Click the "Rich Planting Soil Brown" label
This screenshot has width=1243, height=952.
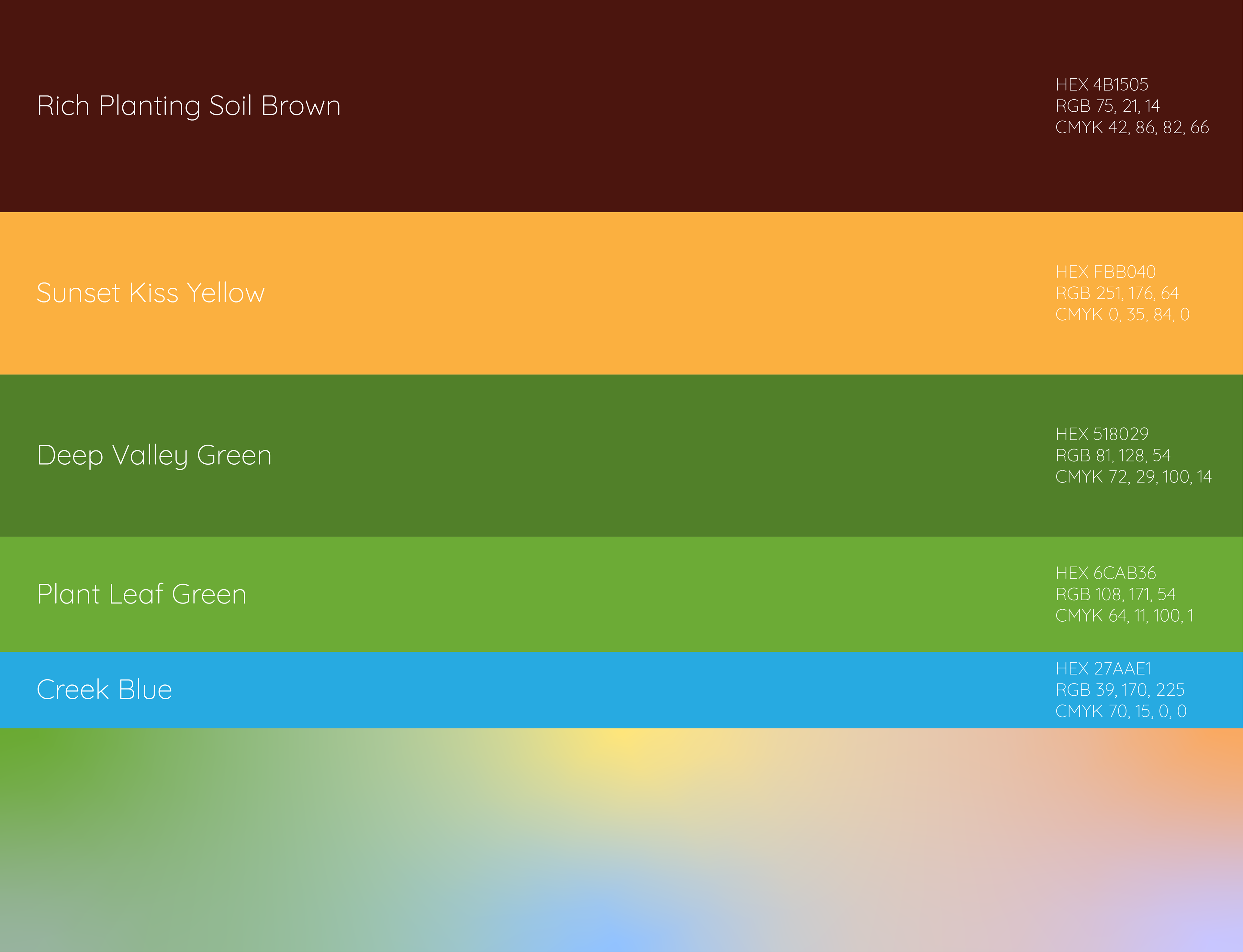pyautogui.click(x=189, y=106)
